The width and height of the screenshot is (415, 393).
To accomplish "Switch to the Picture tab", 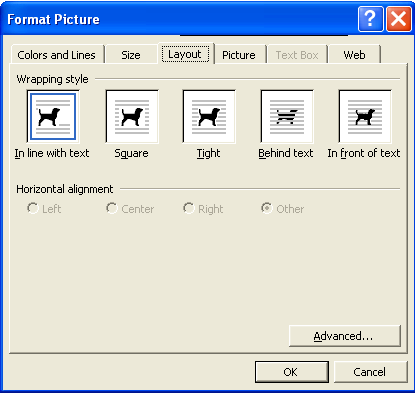I will [x=239, y=54].
